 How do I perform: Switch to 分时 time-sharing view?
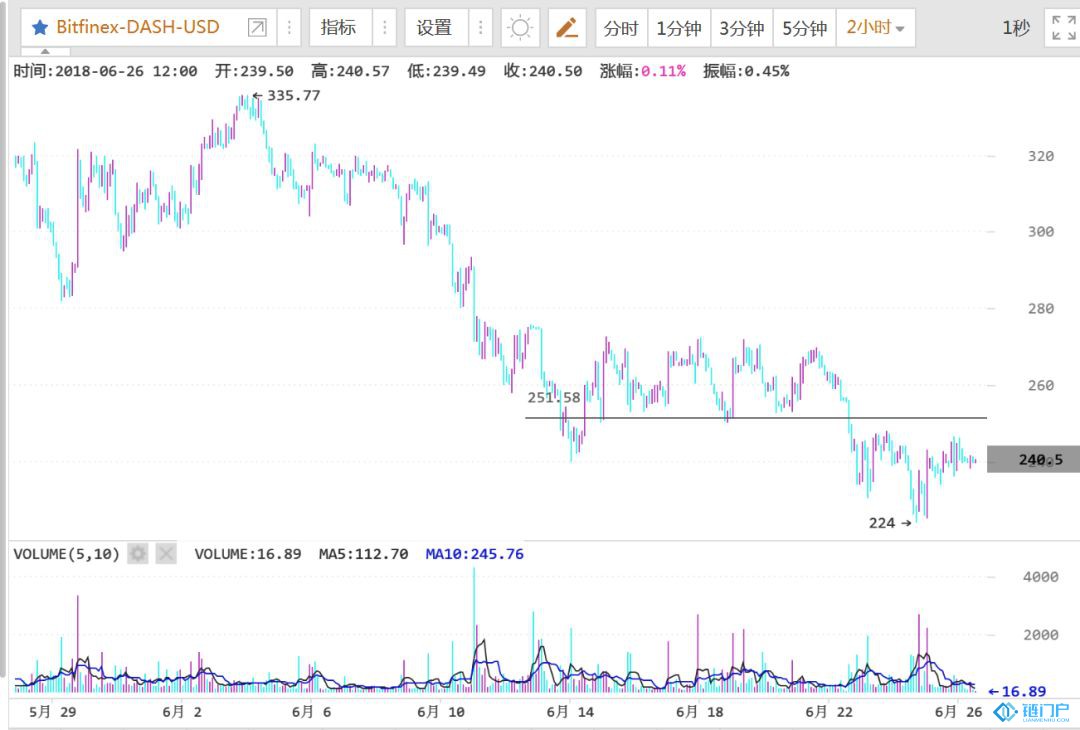tap(621, 28)
